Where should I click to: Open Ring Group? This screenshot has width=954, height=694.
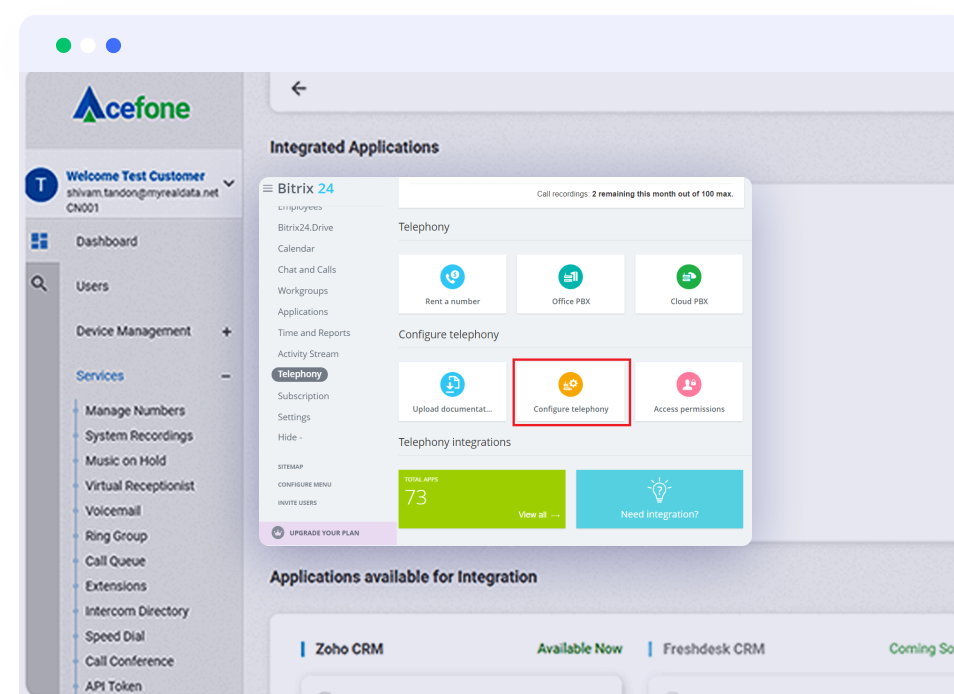pos(116,536)
